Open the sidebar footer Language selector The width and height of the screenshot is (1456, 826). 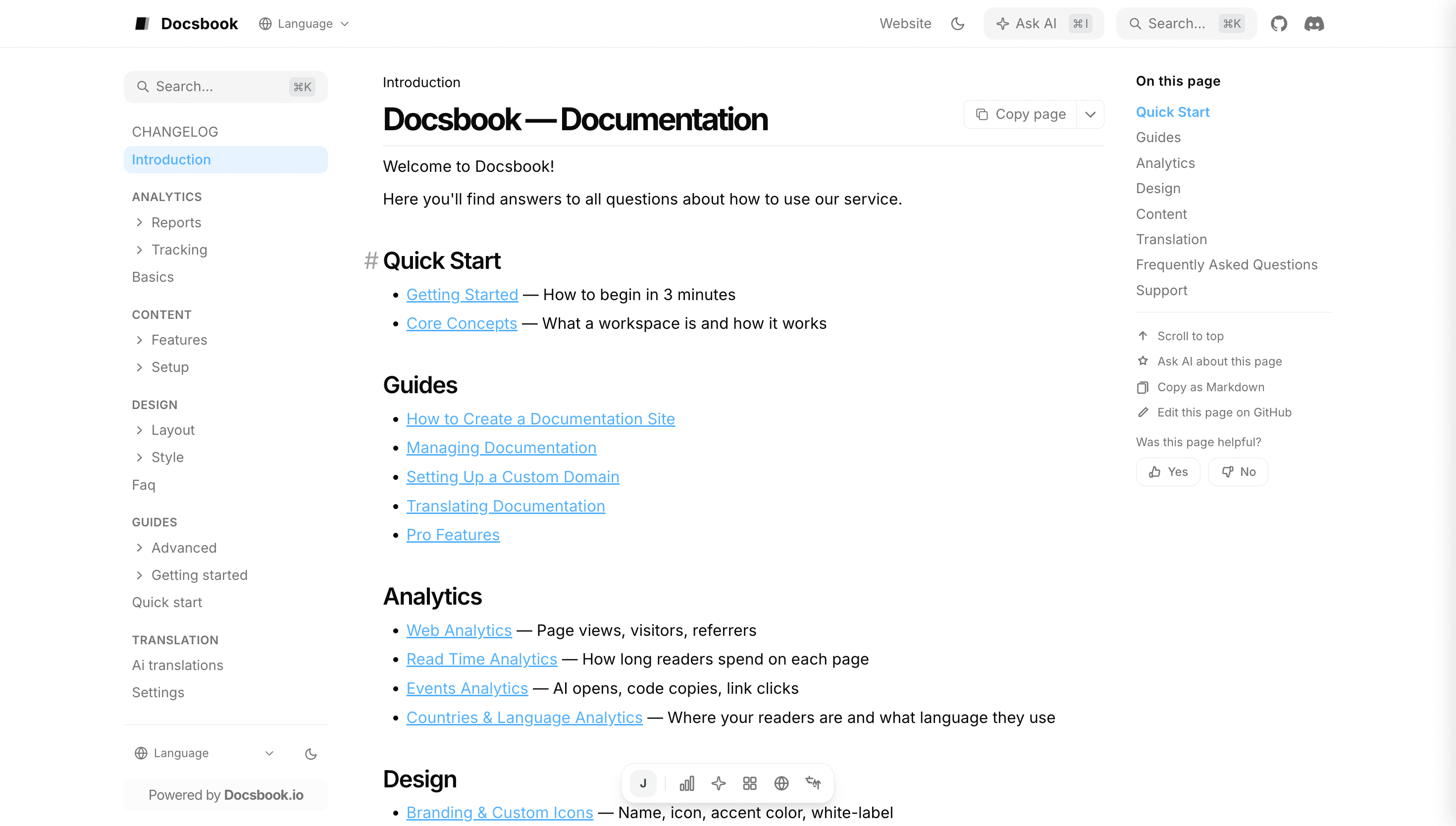coord(205,753)
